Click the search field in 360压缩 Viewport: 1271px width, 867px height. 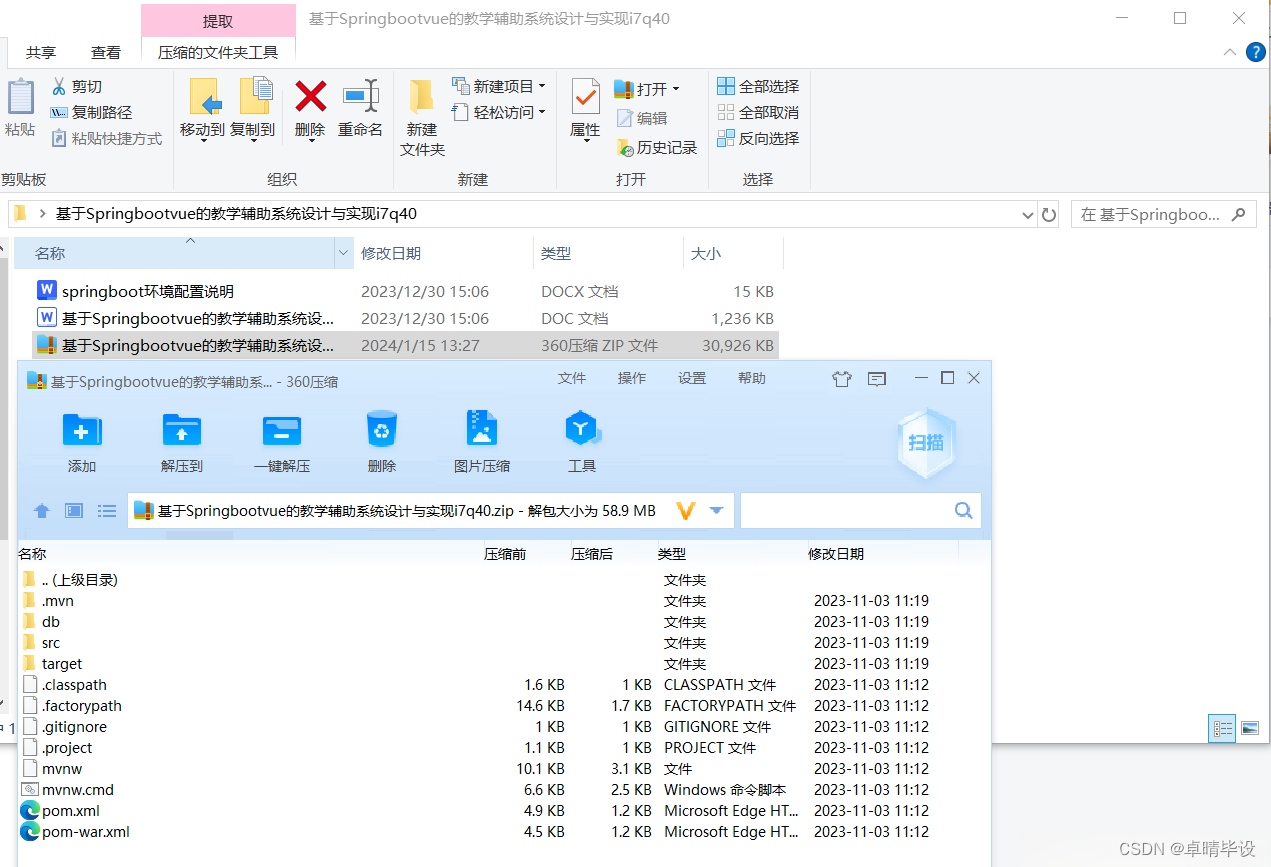coord(860,510)
